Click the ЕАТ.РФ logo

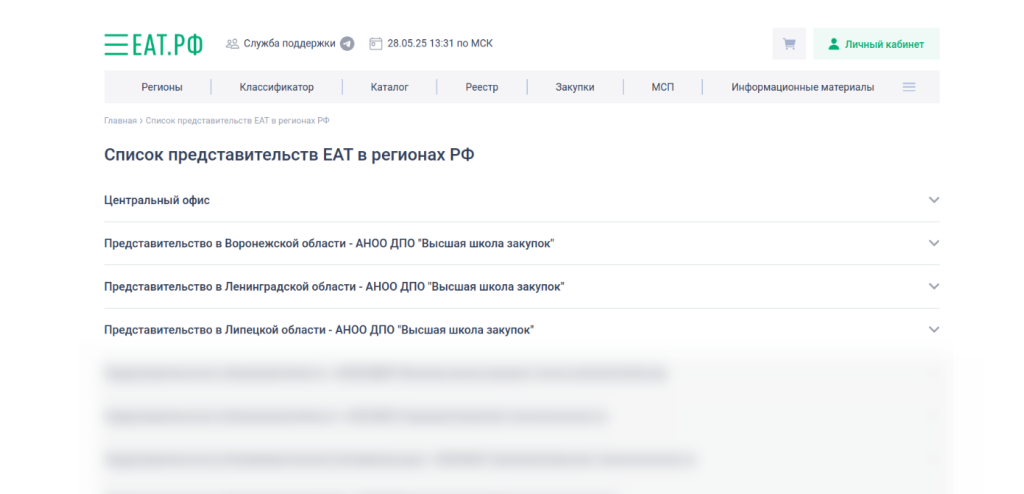153,44
